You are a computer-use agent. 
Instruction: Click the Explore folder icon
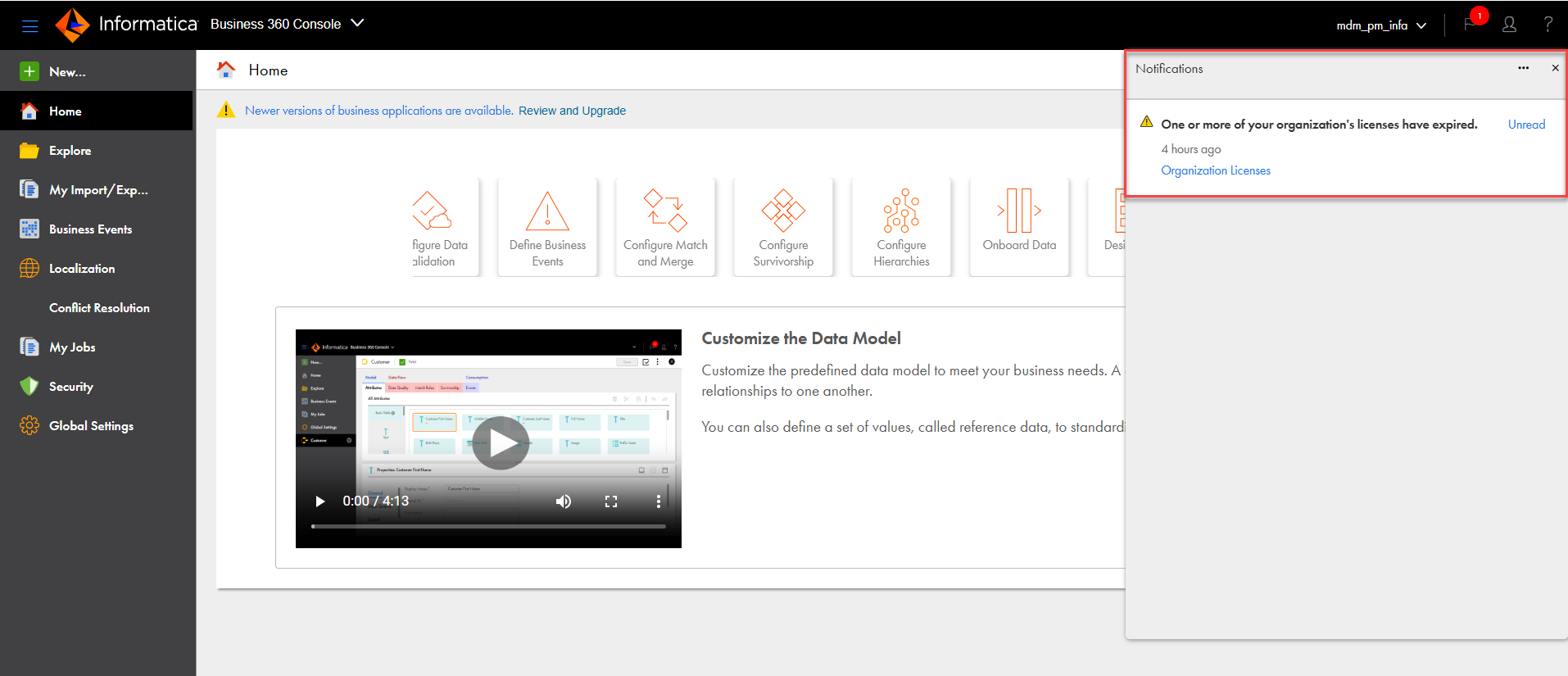(29, 150)
